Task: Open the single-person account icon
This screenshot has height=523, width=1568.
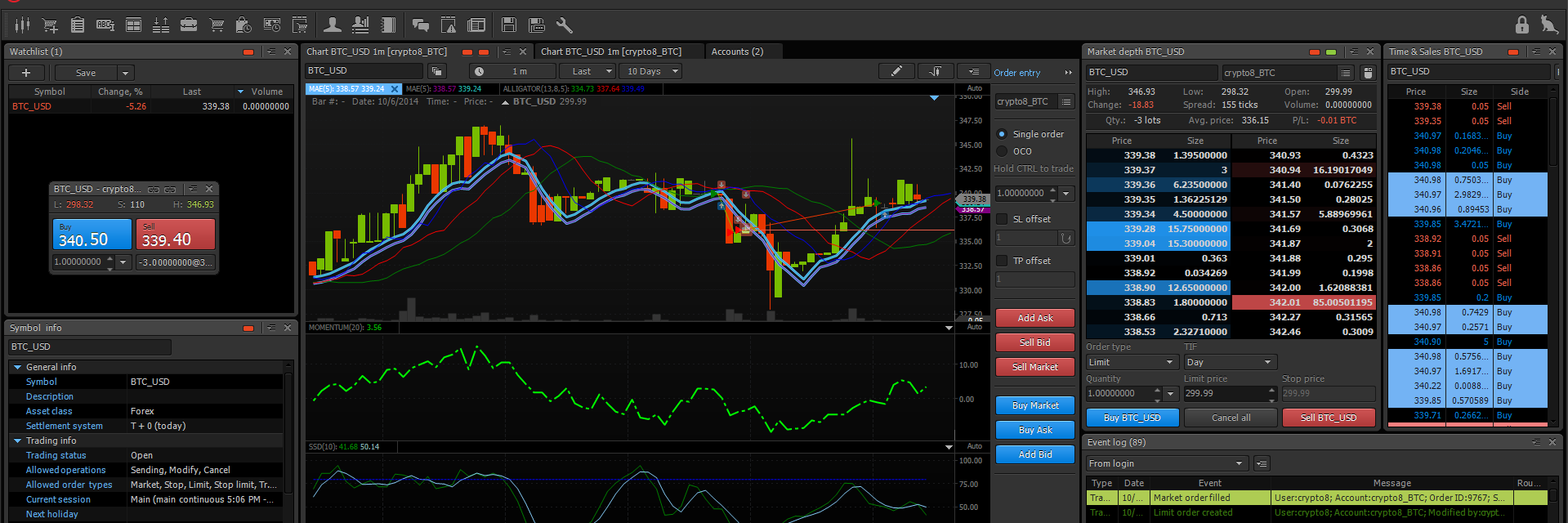Action: point(333,25)
